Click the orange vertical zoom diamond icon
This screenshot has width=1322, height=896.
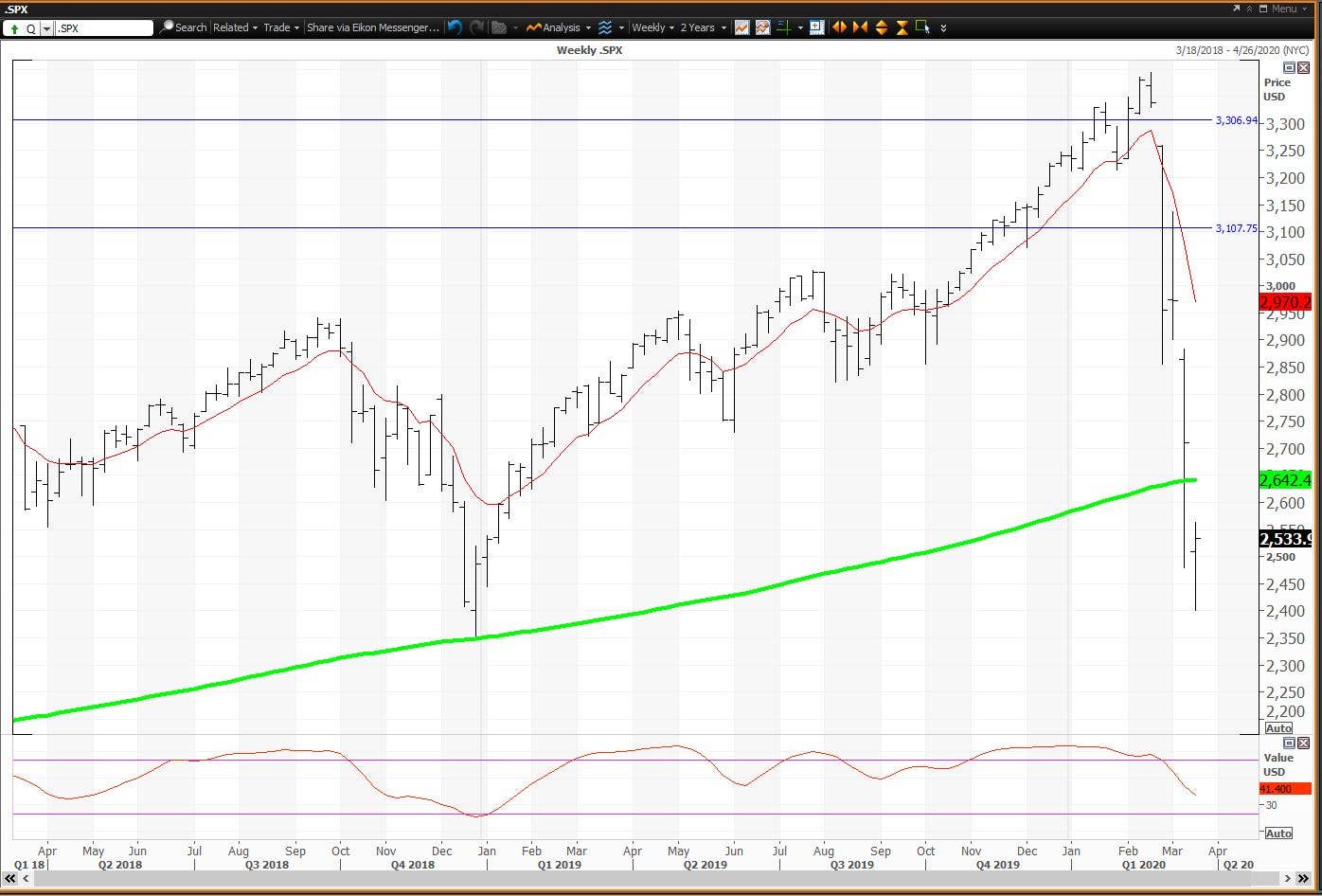(x=880, y=27)
